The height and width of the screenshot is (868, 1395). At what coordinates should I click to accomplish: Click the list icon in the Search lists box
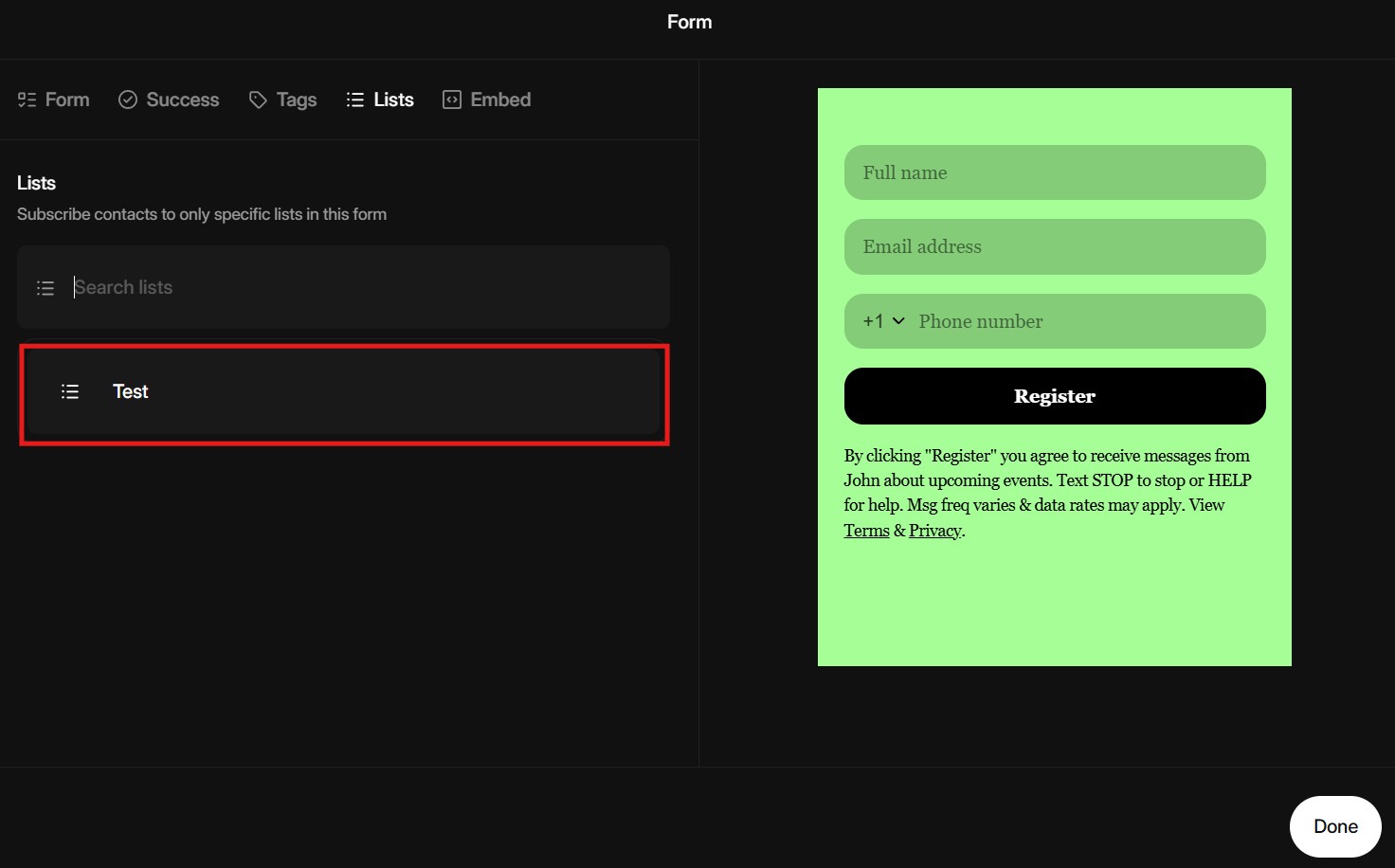45,288
